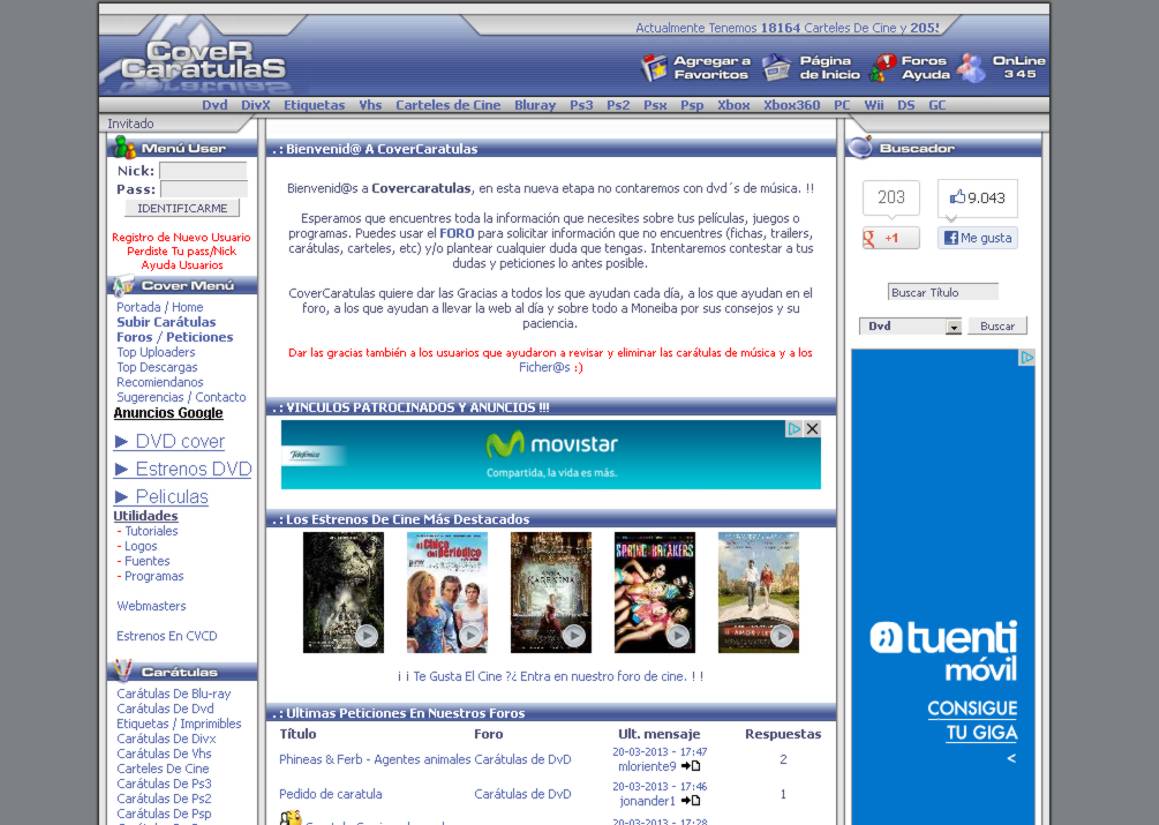Open the Tutoriales utility link

click(151, 531)
